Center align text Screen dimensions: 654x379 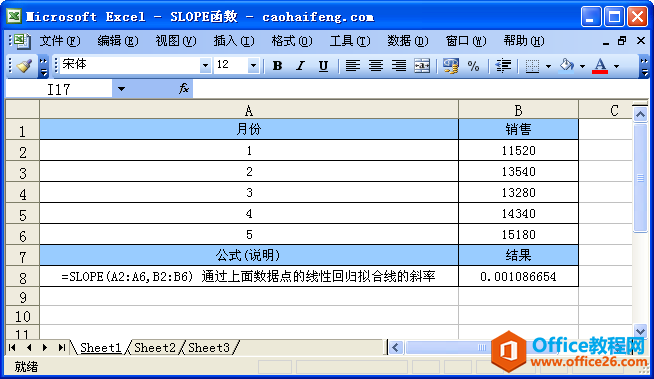coord(376,65)
